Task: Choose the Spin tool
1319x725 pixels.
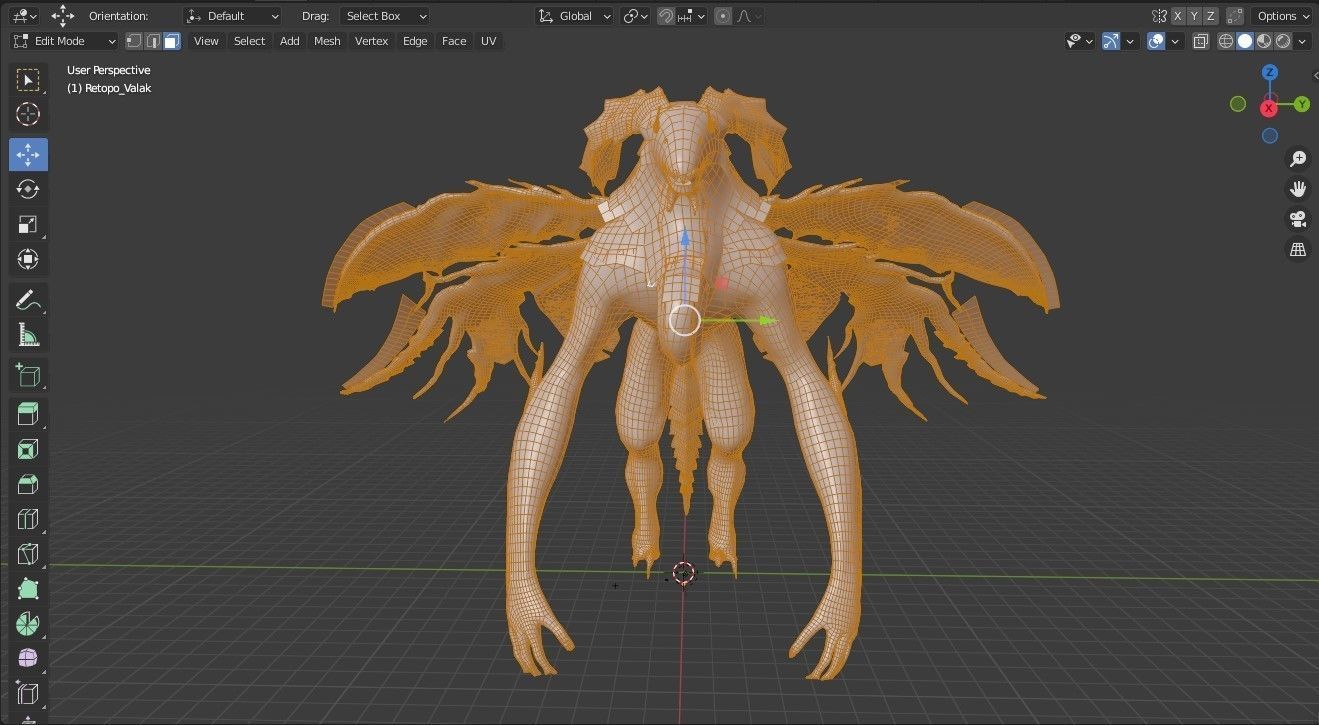Action: pyautogui.click(x=28, y=624)
